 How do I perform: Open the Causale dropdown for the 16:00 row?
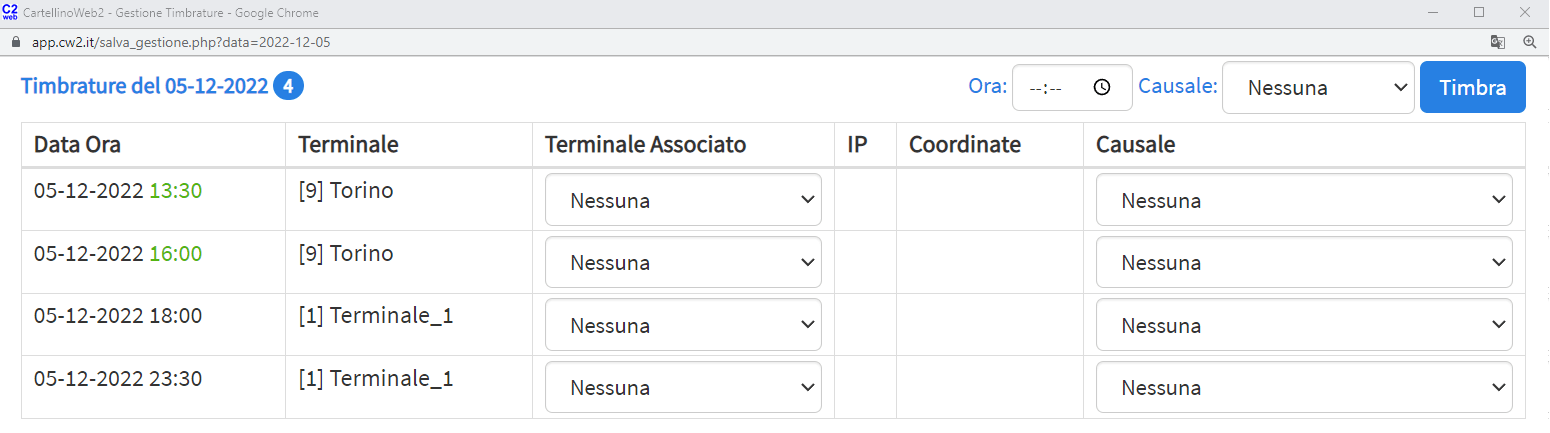point(1304,263)
